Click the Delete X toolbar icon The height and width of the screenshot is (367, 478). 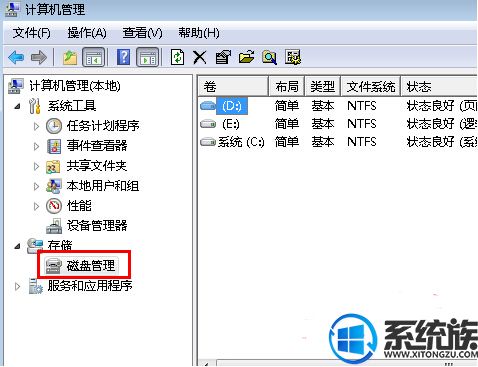pyautogui.click(x=200, y=58)
